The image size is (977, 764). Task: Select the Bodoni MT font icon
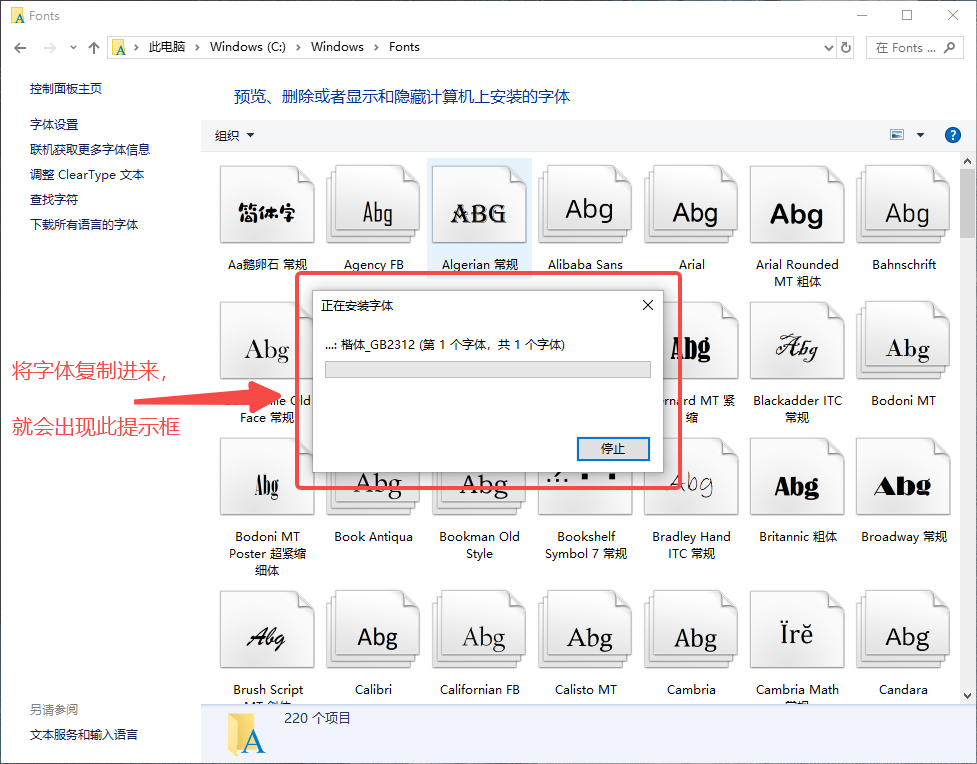[x=903, y=341]
